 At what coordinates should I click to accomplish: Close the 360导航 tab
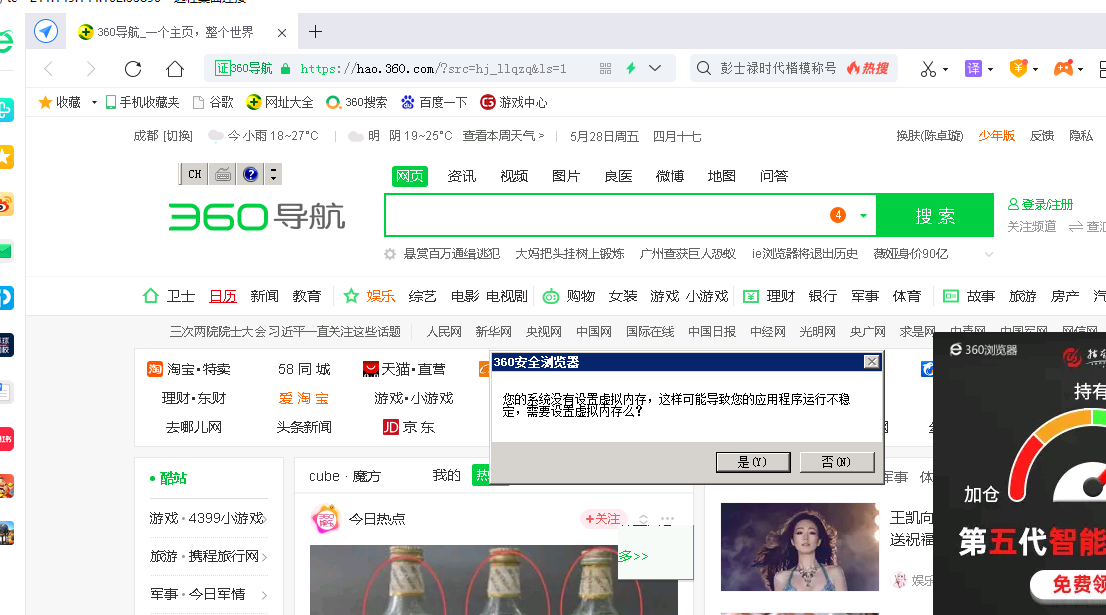click(281, 32)
